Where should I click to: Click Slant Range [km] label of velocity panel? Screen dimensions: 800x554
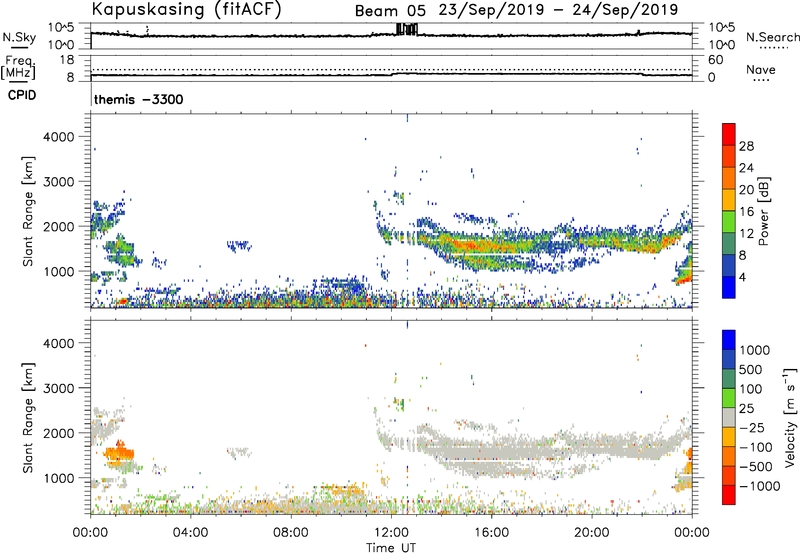coord(28,418)
